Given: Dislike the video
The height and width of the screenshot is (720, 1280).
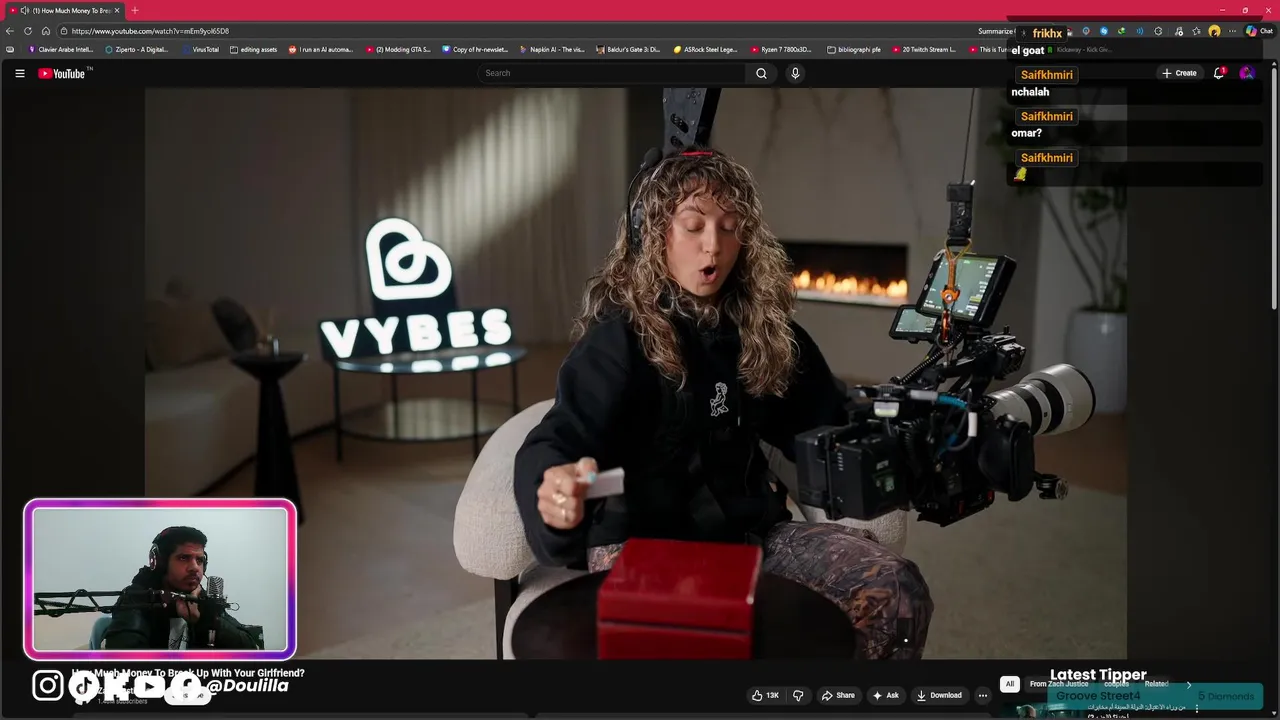Looking at the screenshot, I should point(798,695).
